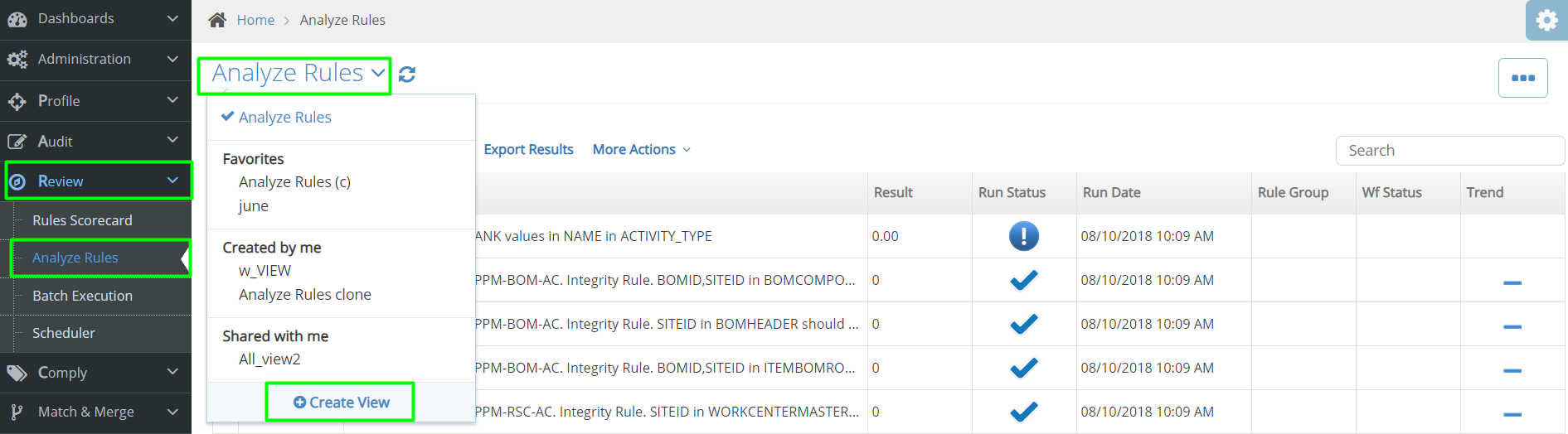Click the Home house icon in breadcrumb

[x=217, y=20]
